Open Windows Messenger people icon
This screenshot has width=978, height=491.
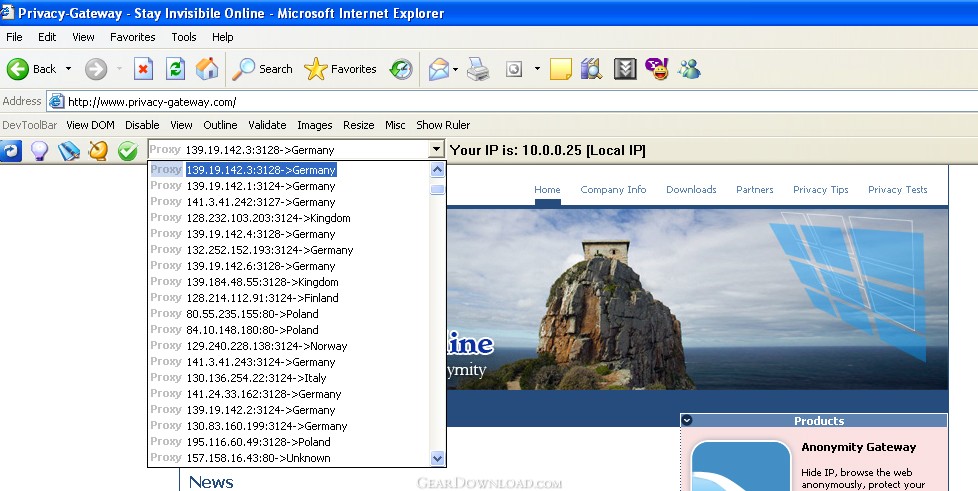click(x=690, y=69)
